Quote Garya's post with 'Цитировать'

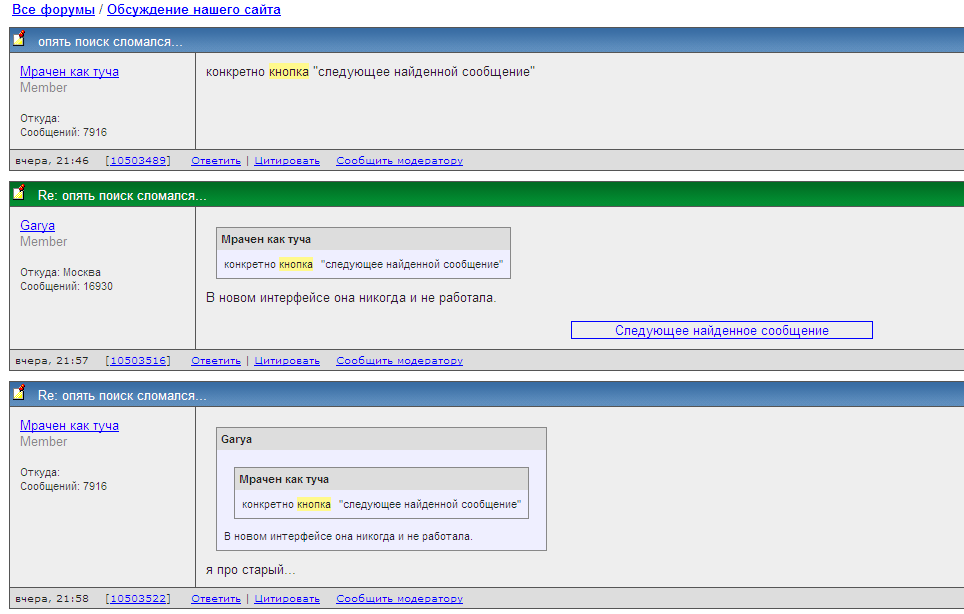(287, 361)
